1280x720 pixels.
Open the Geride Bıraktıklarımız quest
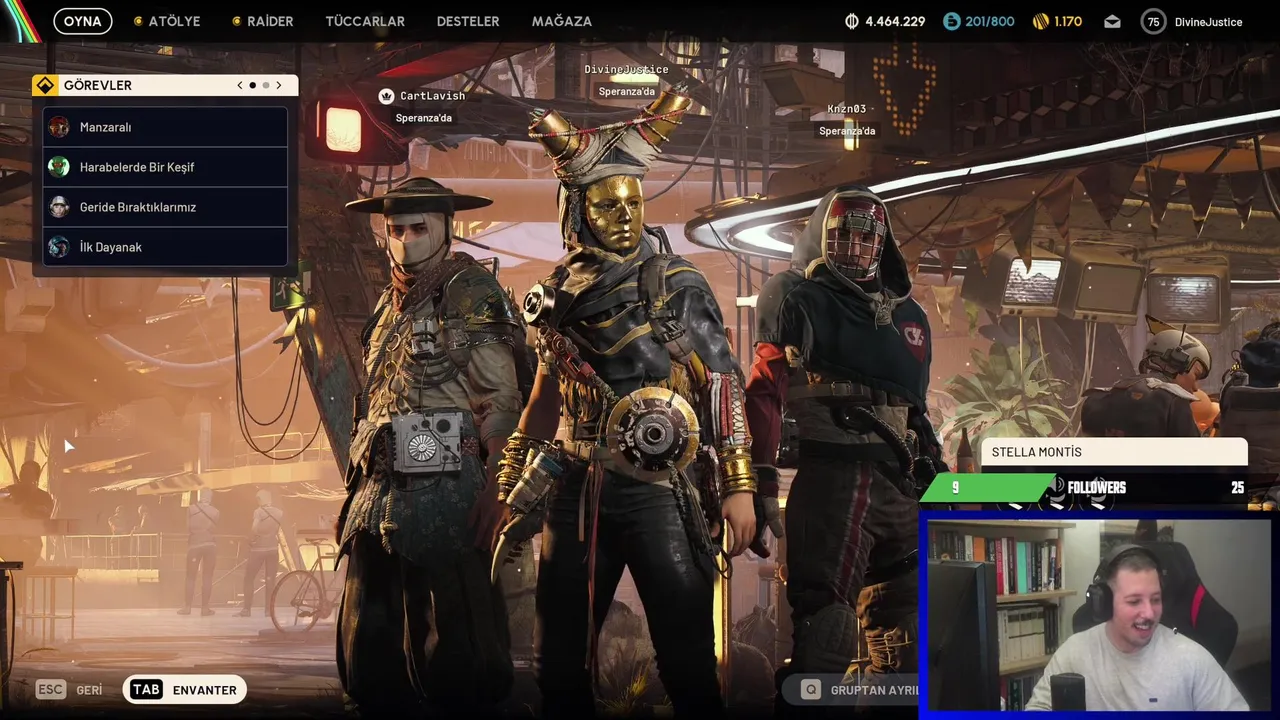165,207
